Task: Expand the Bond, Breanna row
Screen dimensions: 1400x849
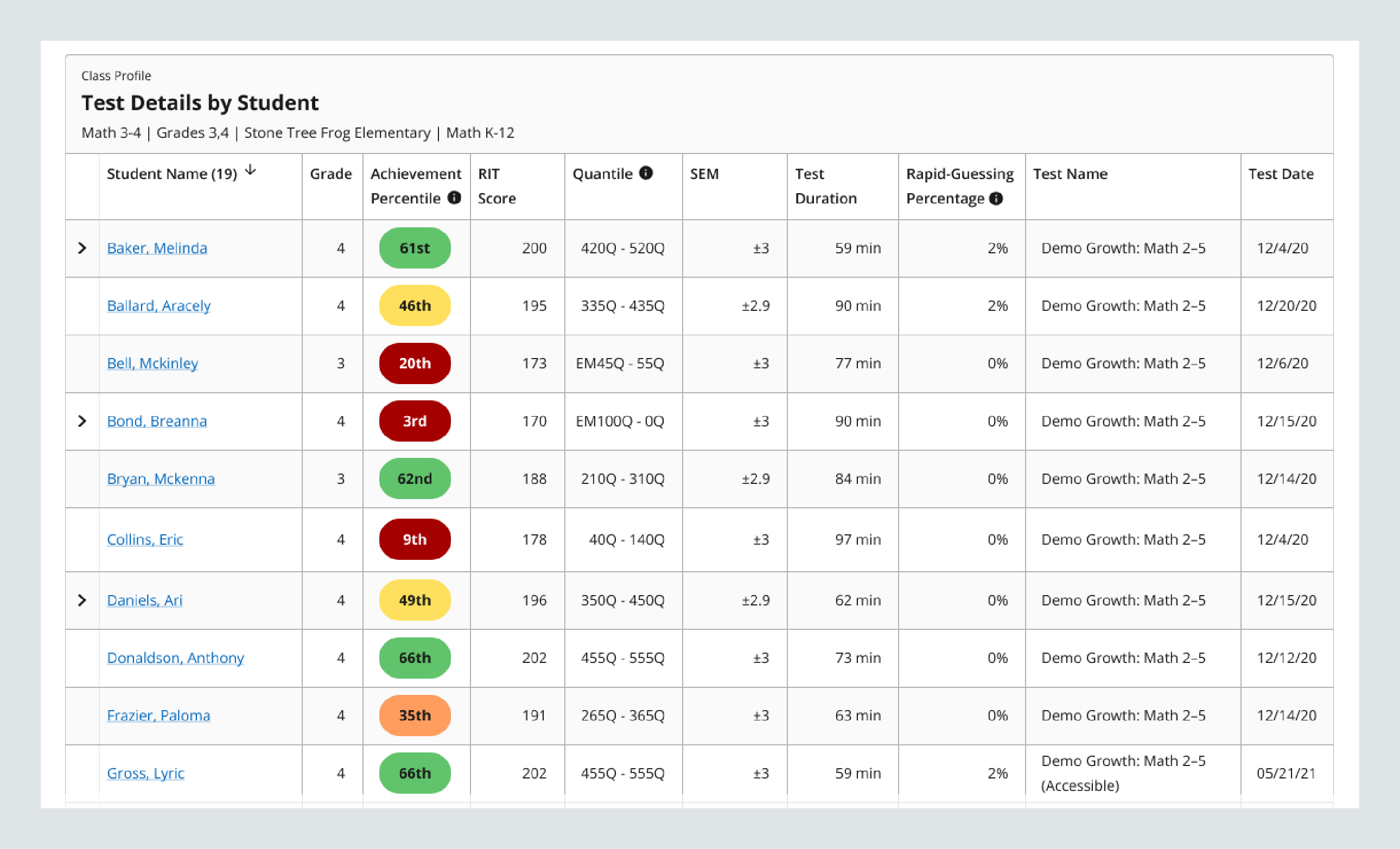Action: pyautogui.click(x=82, y=421)
